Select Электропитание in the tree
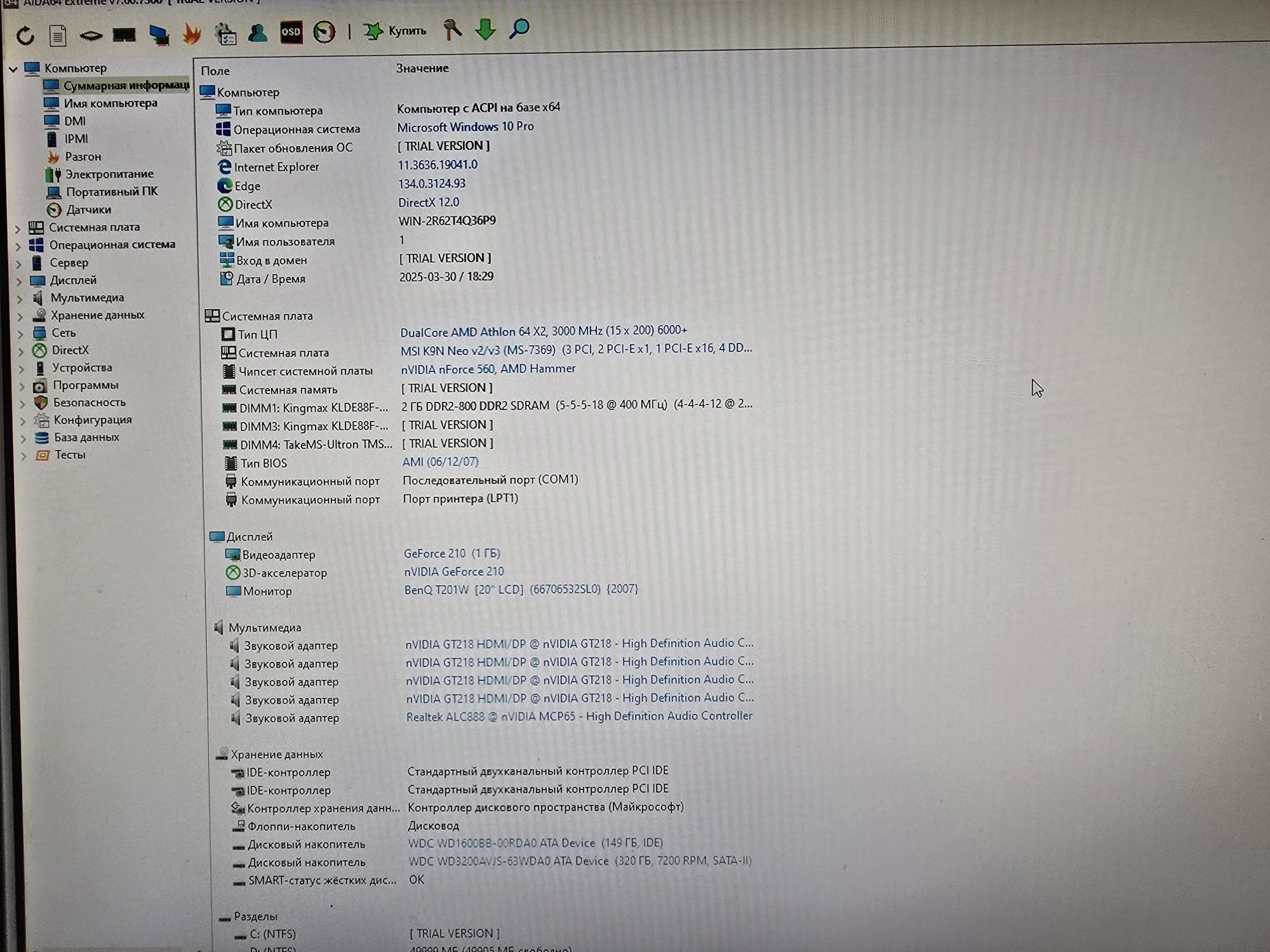 click(x=109, y=174)
